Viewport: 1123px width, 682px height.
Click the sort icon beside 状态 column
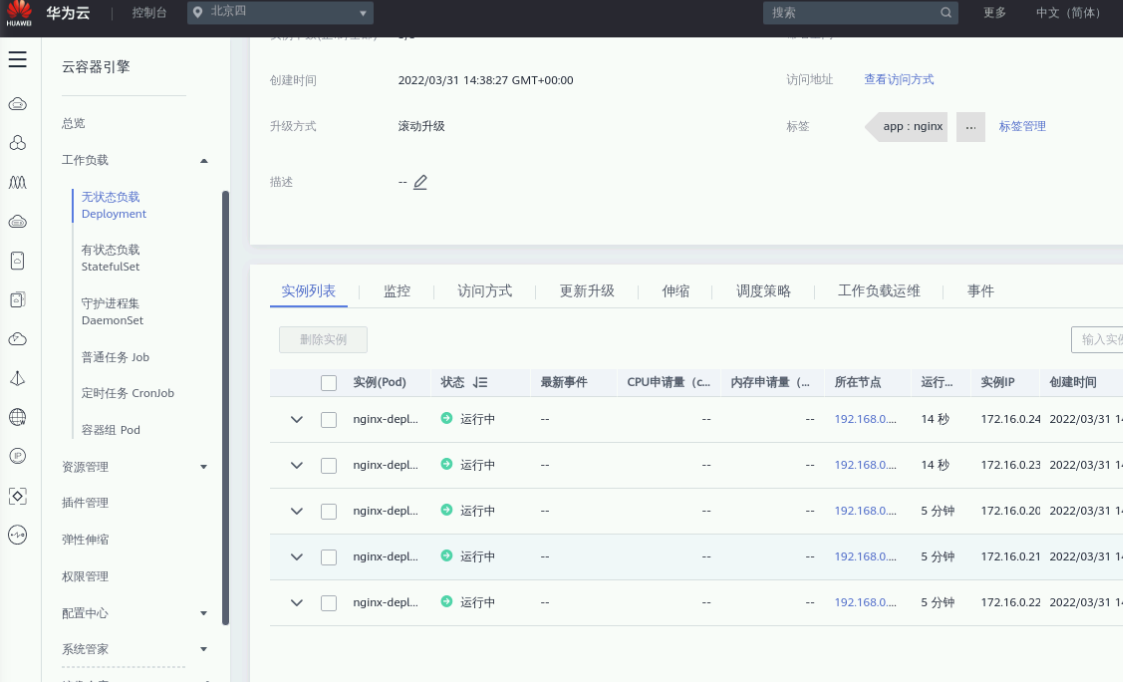[x=480, y=383]
